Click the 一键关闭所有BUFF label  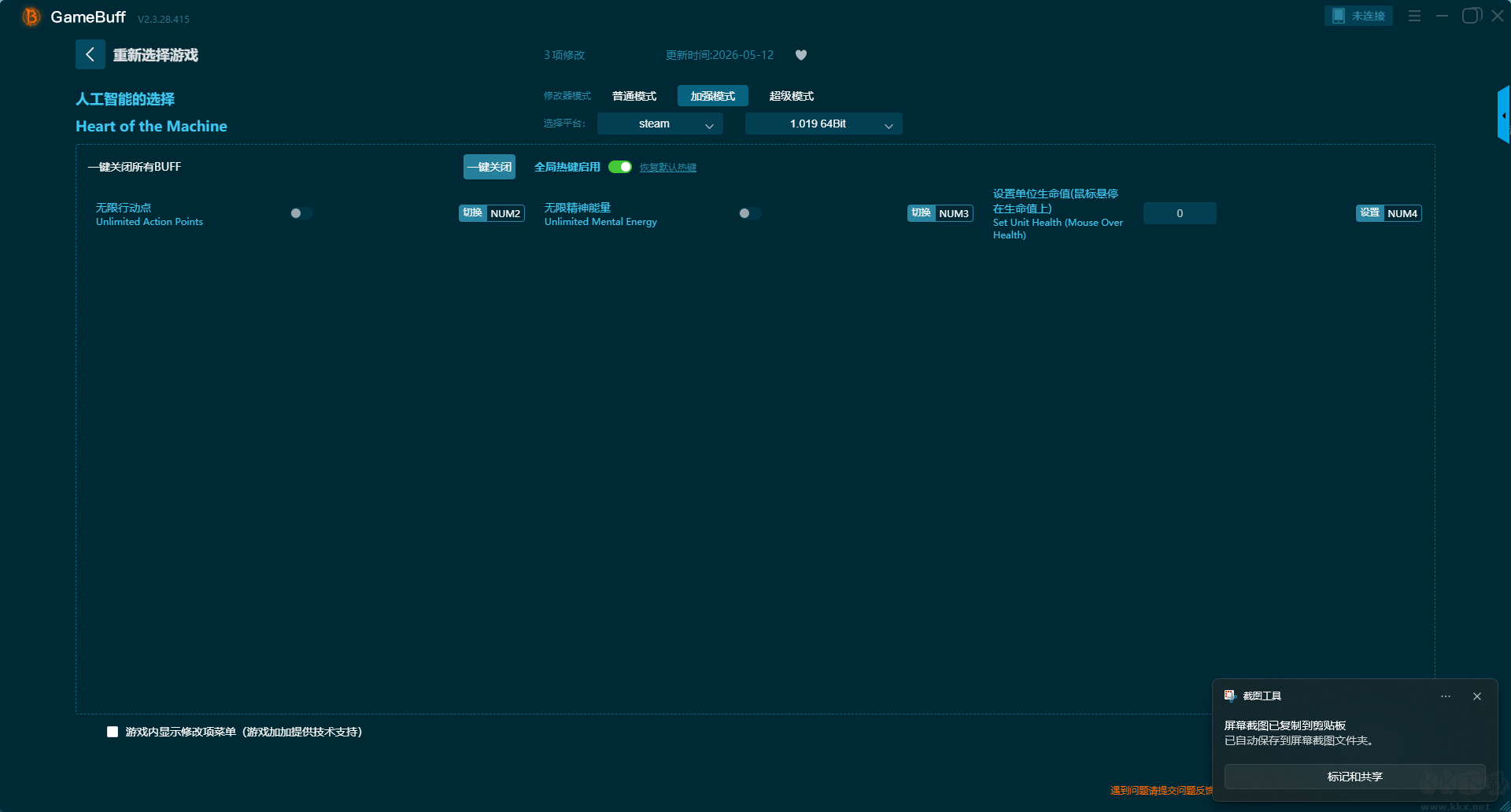pos(135,167)
